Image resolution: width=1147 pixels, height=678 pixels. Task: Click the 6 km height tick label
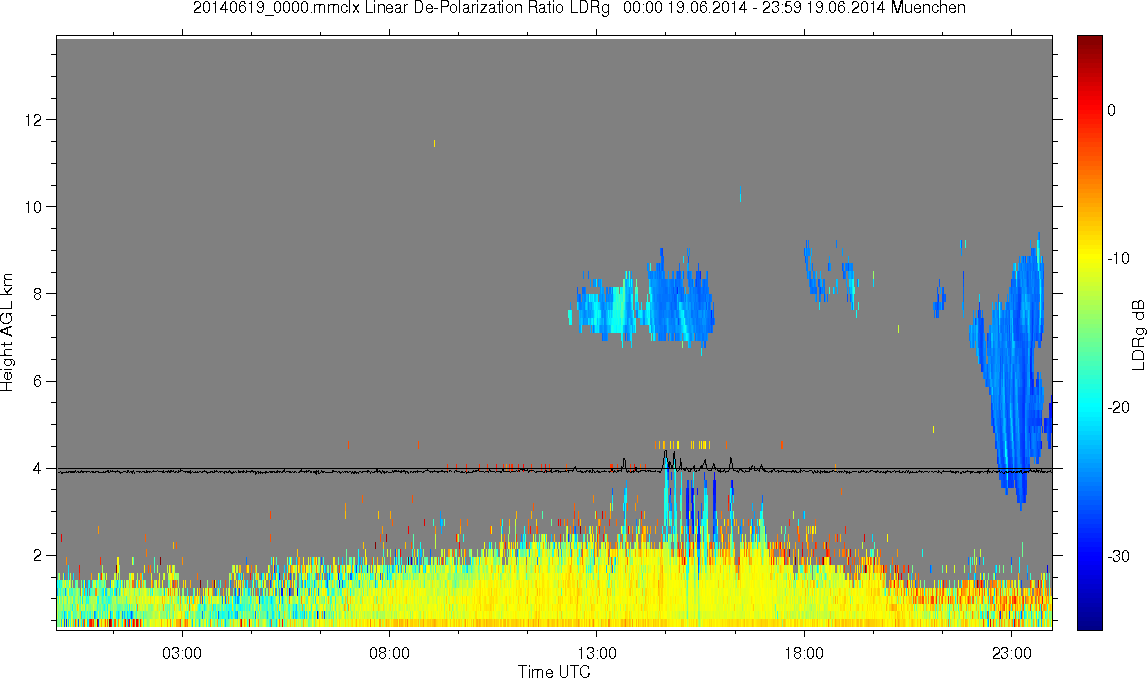pyautogui.click(x=37, y=381)
